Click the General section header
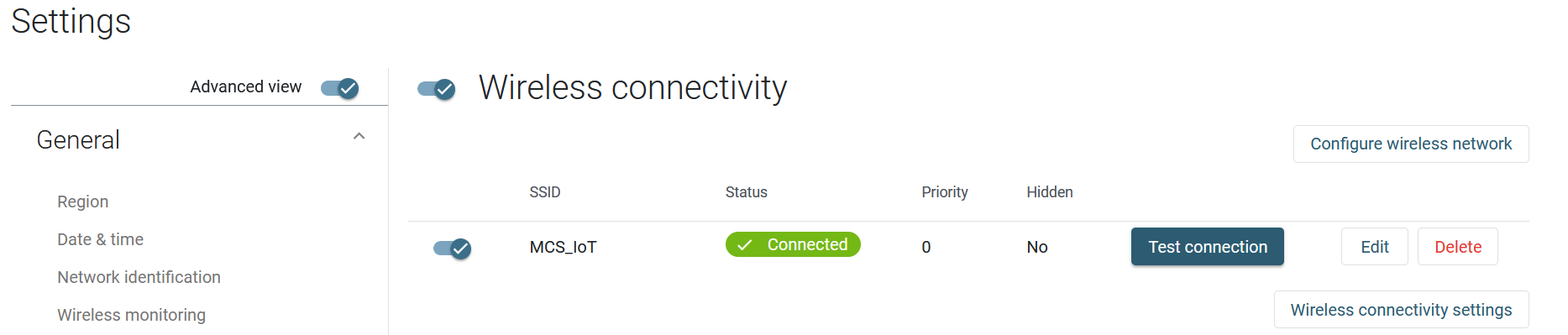Image resolution: width=1568 pixels, height=335 pixels. tap(78, 140)
